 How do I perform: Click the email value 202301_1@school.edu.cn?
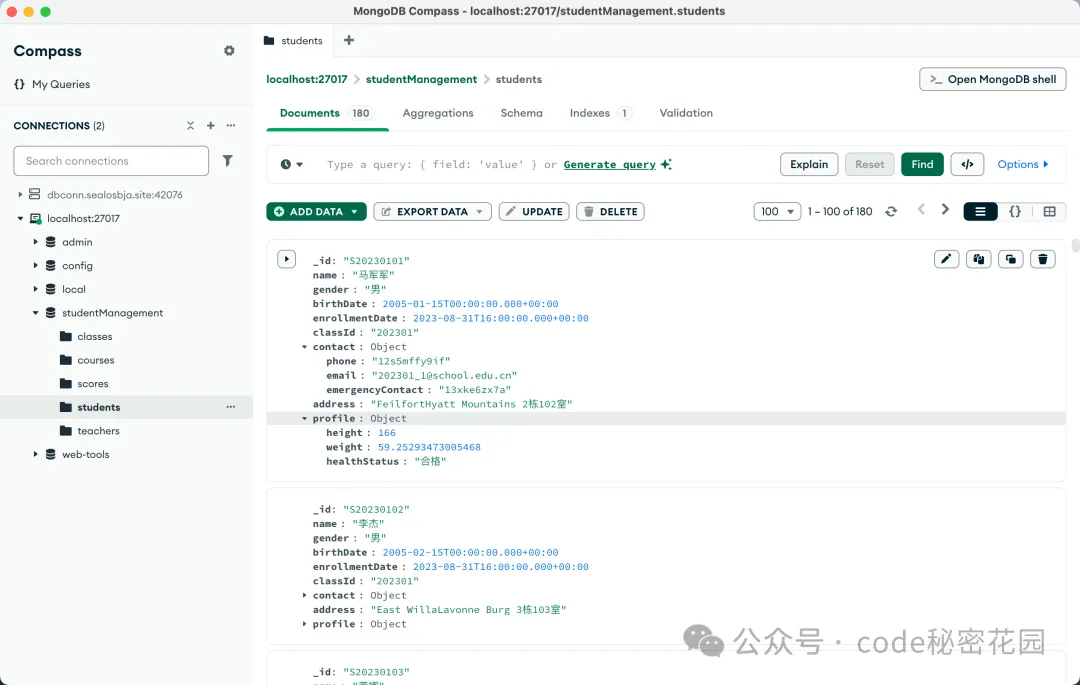(x=444, y=375)
